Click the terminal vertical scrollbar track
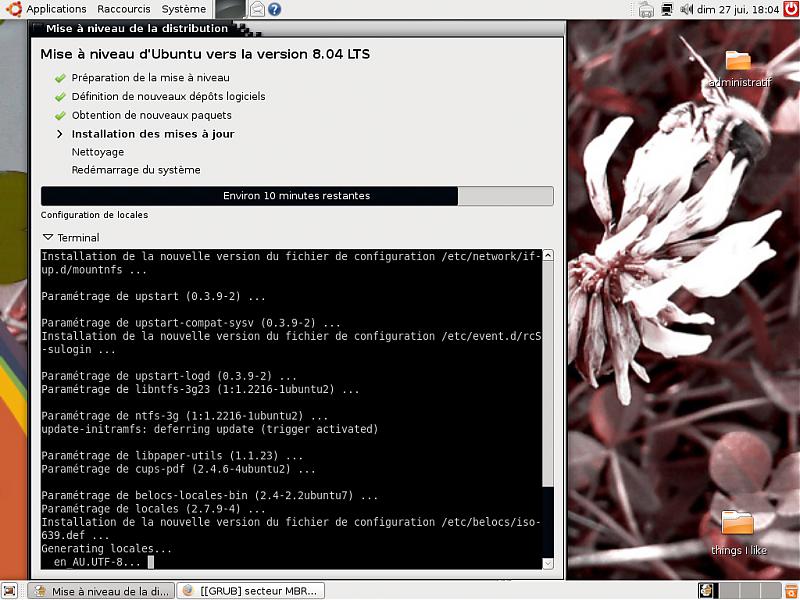800x600 pixels. pos(548,409)
